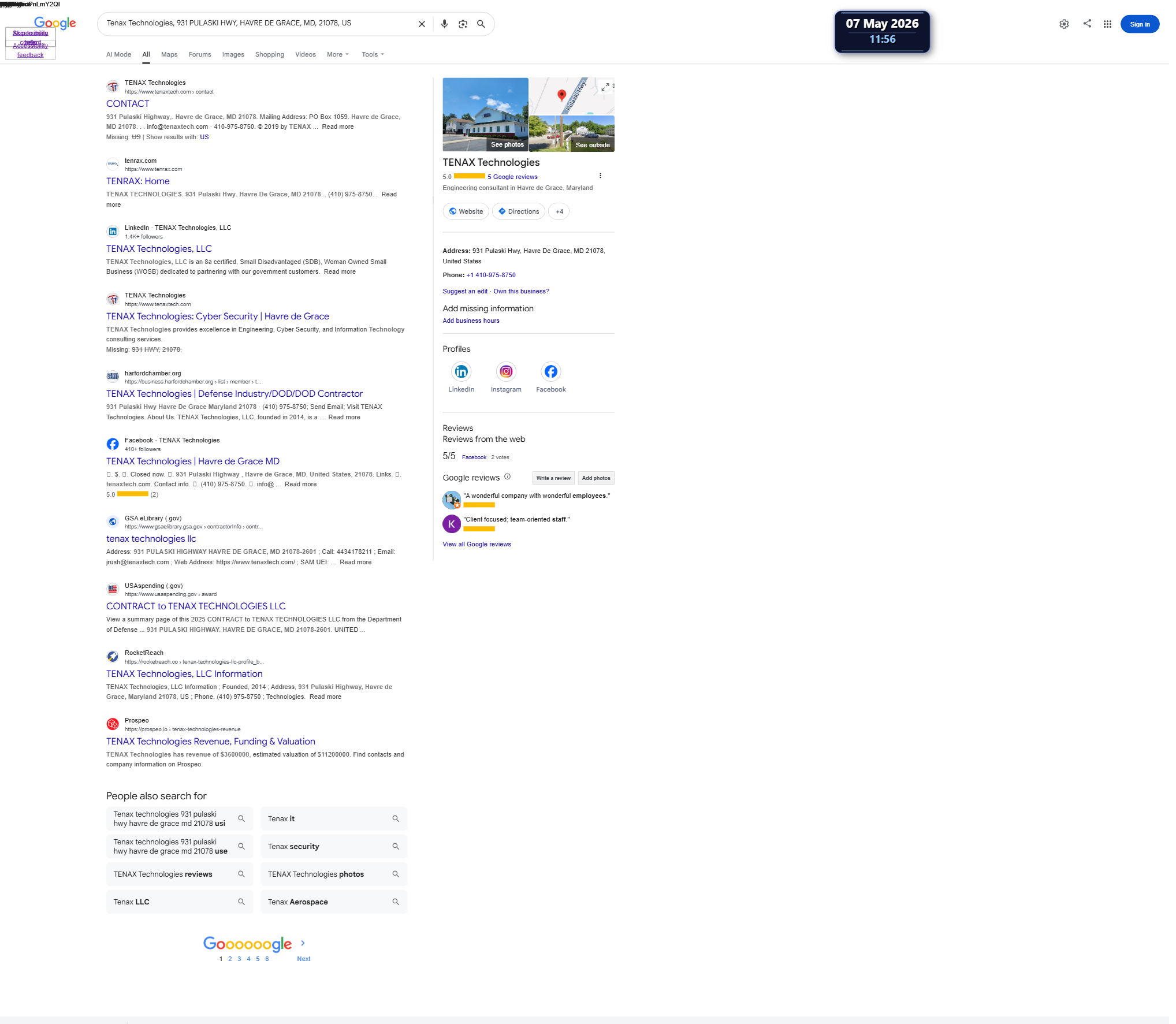Clear the search box text
This screenshot has width=1176, height=1024.
422,24
